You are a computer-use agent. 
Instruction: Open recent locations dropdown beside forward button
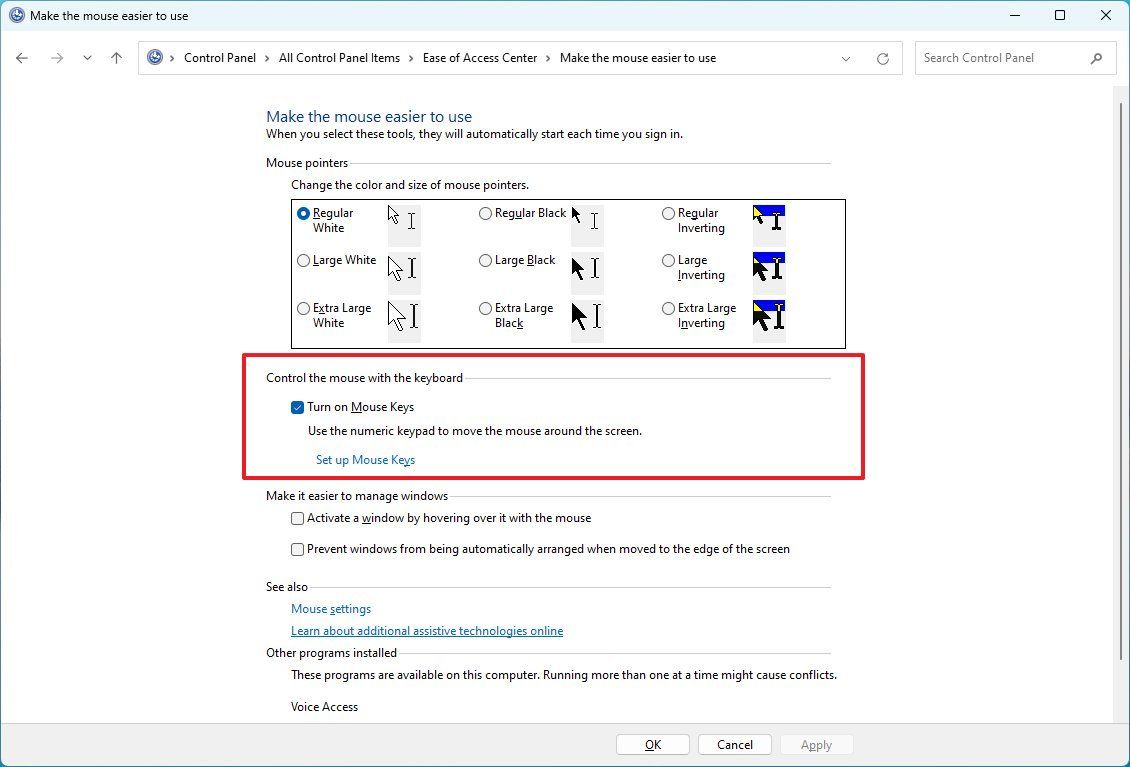[x=87, y=58]
